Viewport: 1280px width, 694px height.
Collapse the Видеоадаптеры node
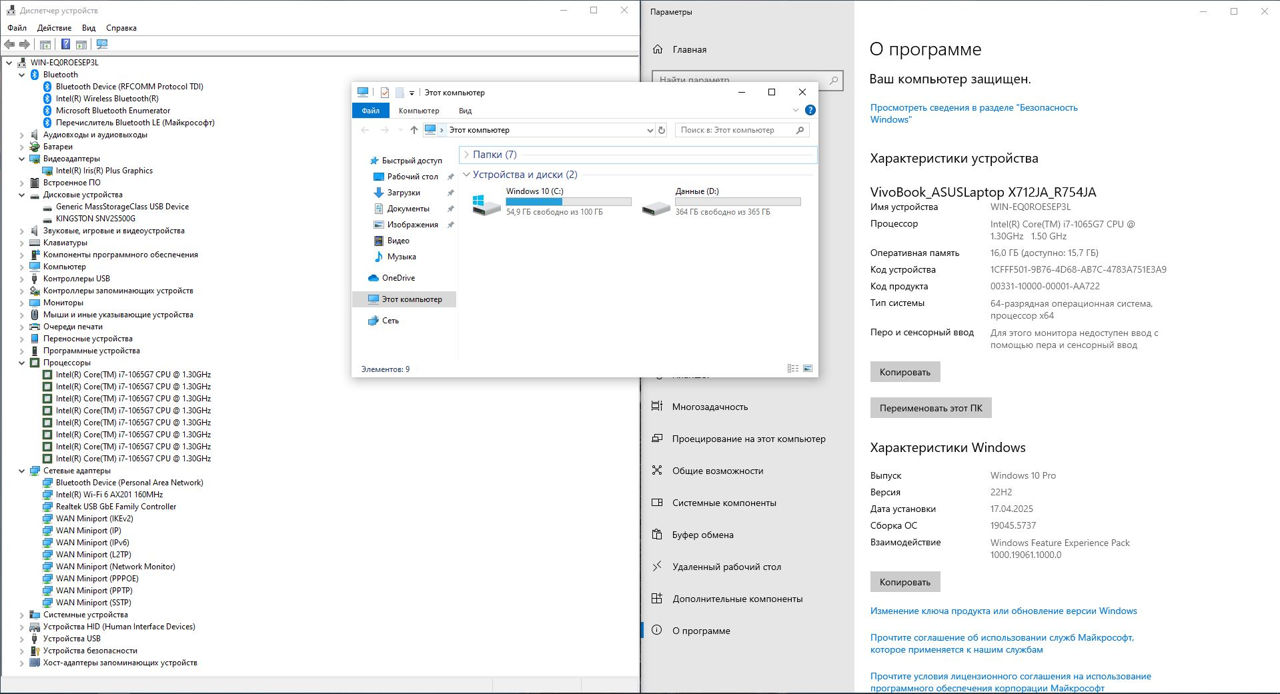click(22, 158)
